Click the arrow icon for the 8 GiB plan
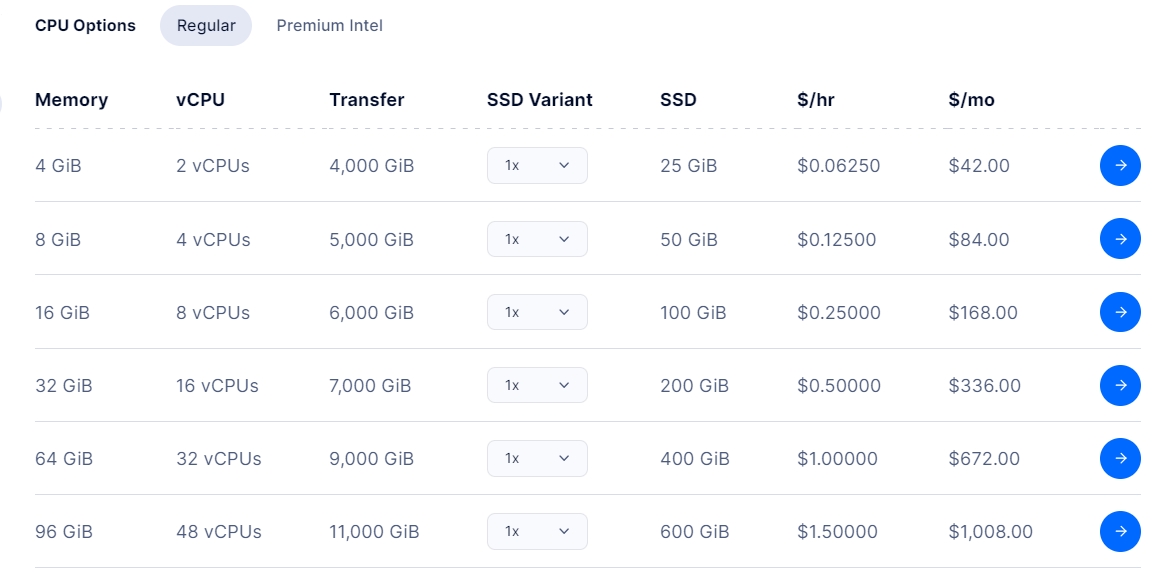 click(1120, 239)
